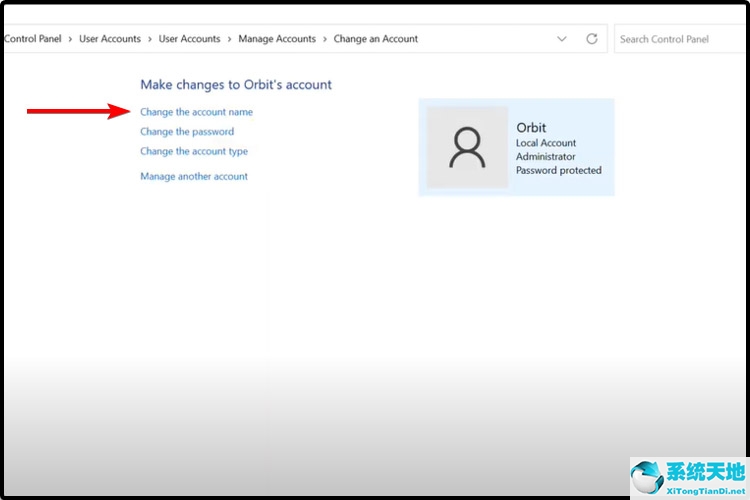Open the Manage another account link
Viewport: 750px width, 500px height.
pyautogui.click(x=194, y=177)
